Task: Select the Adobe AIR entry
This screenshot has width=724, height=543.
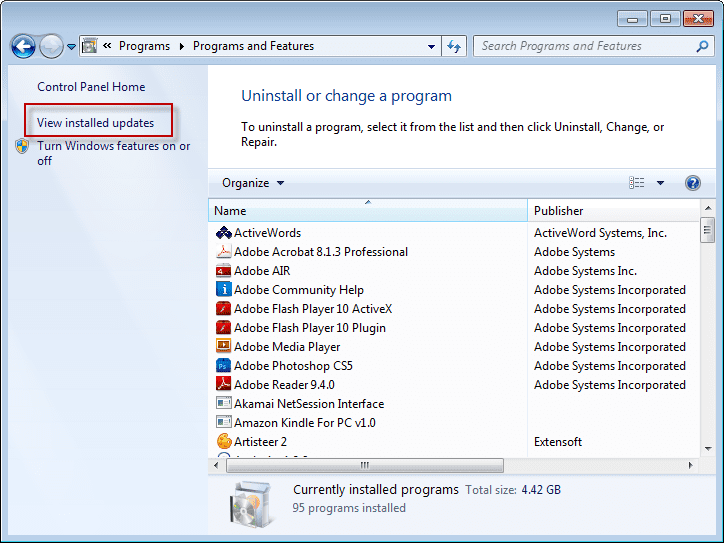Action: coord(262,271)
